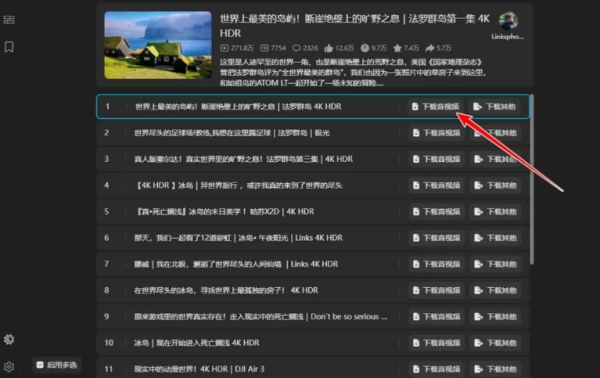Select row 4 title 【4K HDR】冰岛

239,186
